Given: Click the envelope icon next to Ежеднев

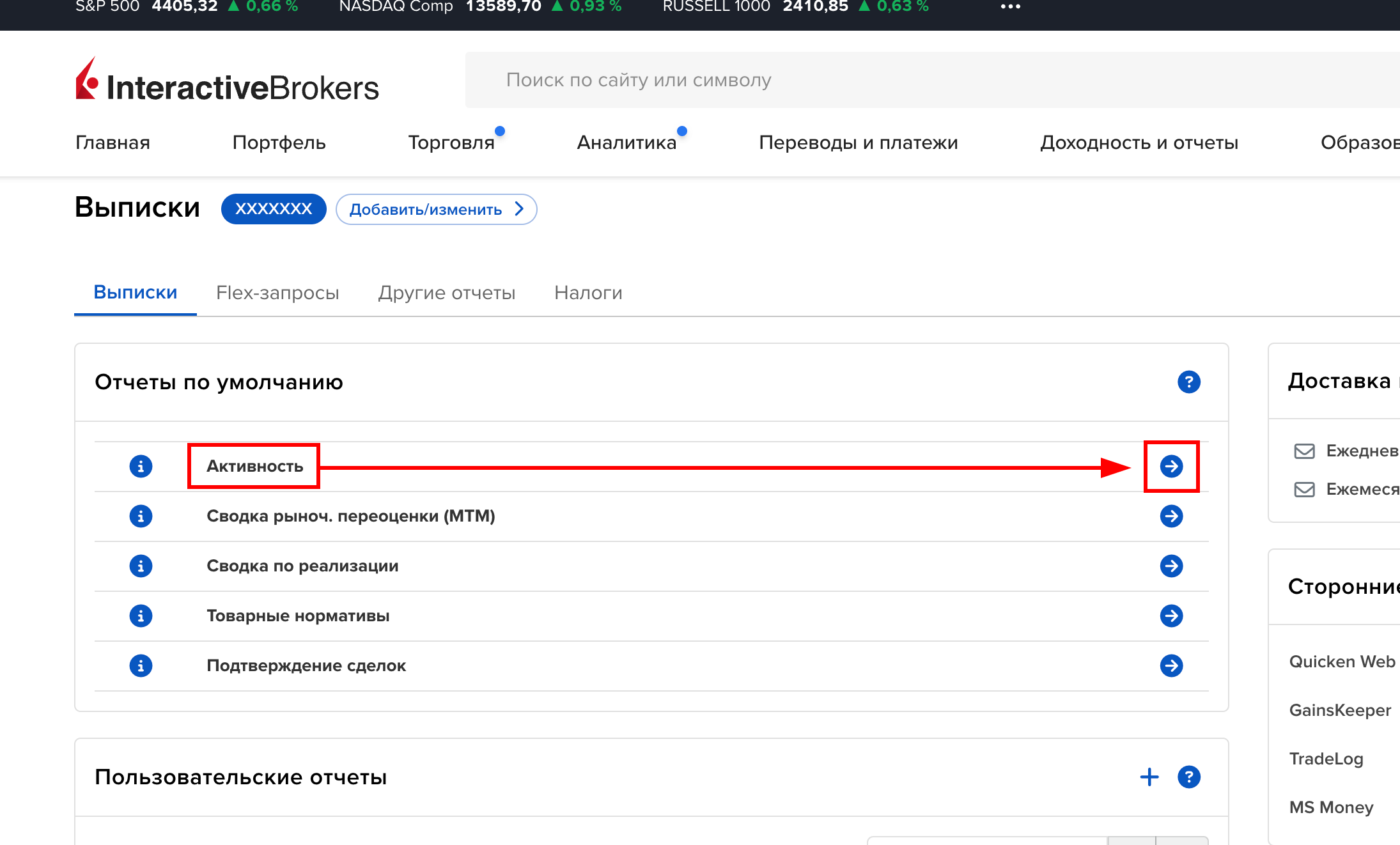Looking at the screenshot, I should click(1305, 451).
